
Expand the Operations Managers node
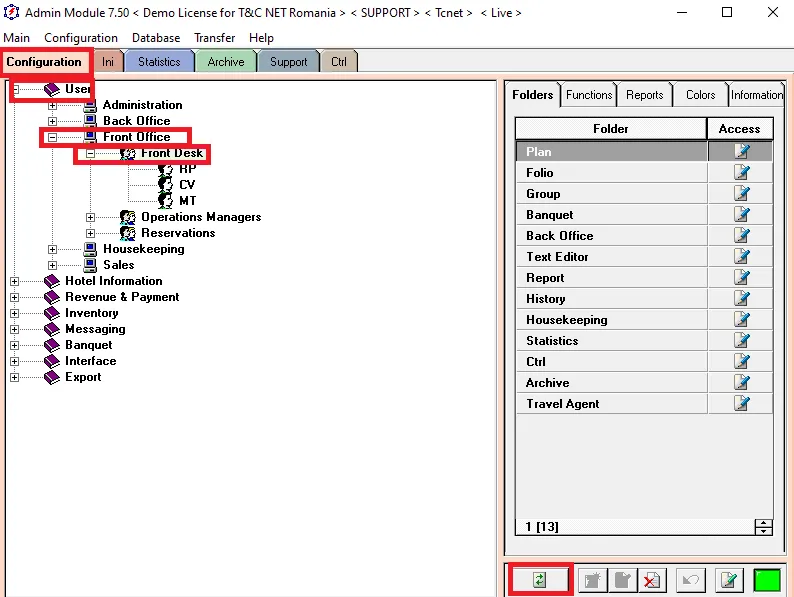pyautogui.click(x=90, y=217)
